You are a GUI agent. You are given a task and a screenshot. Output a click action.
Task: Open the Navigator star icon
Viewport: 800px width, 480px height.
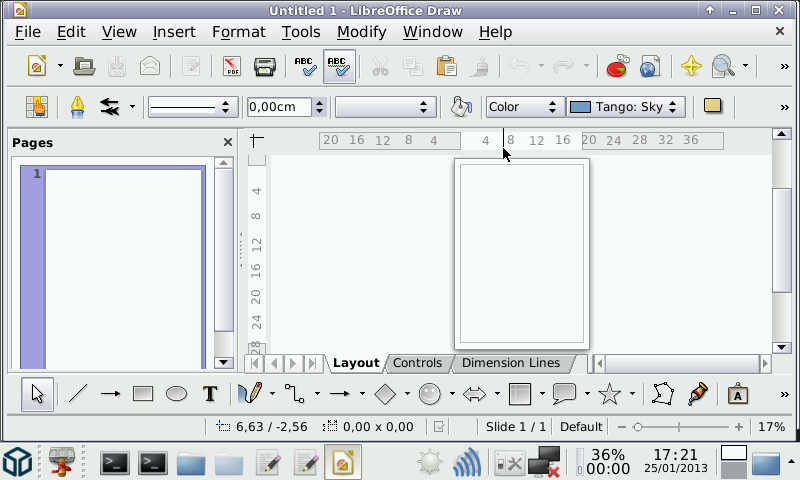[x=690, y=67]
